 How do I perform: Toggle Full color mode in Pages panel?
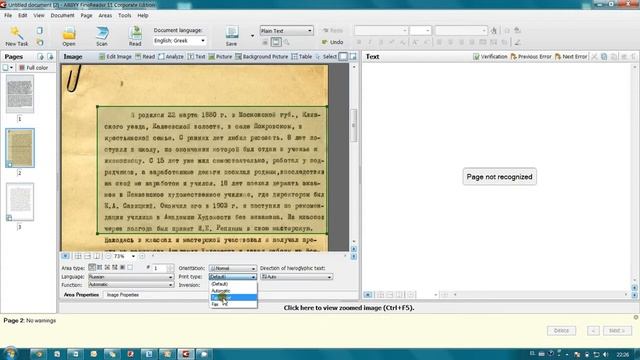(33, 68)
